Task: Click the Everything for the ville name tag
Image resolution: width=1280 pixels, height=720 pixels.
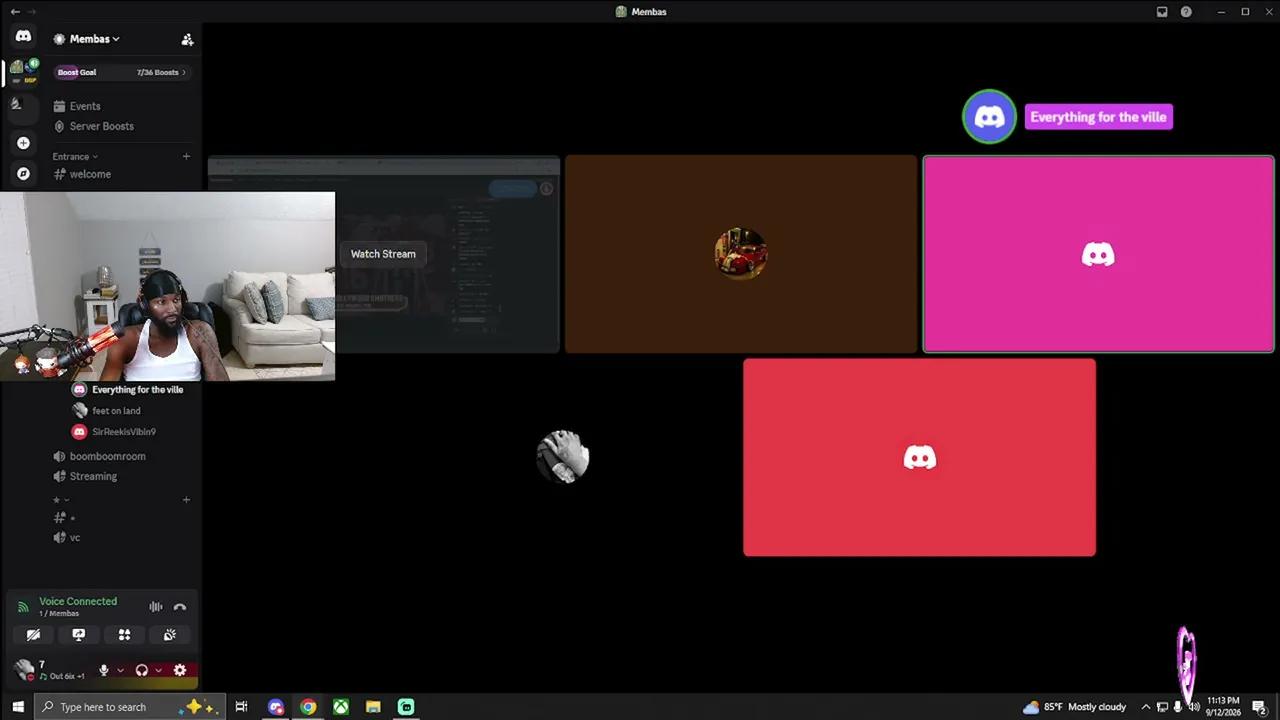Action: pos(1098,117)
